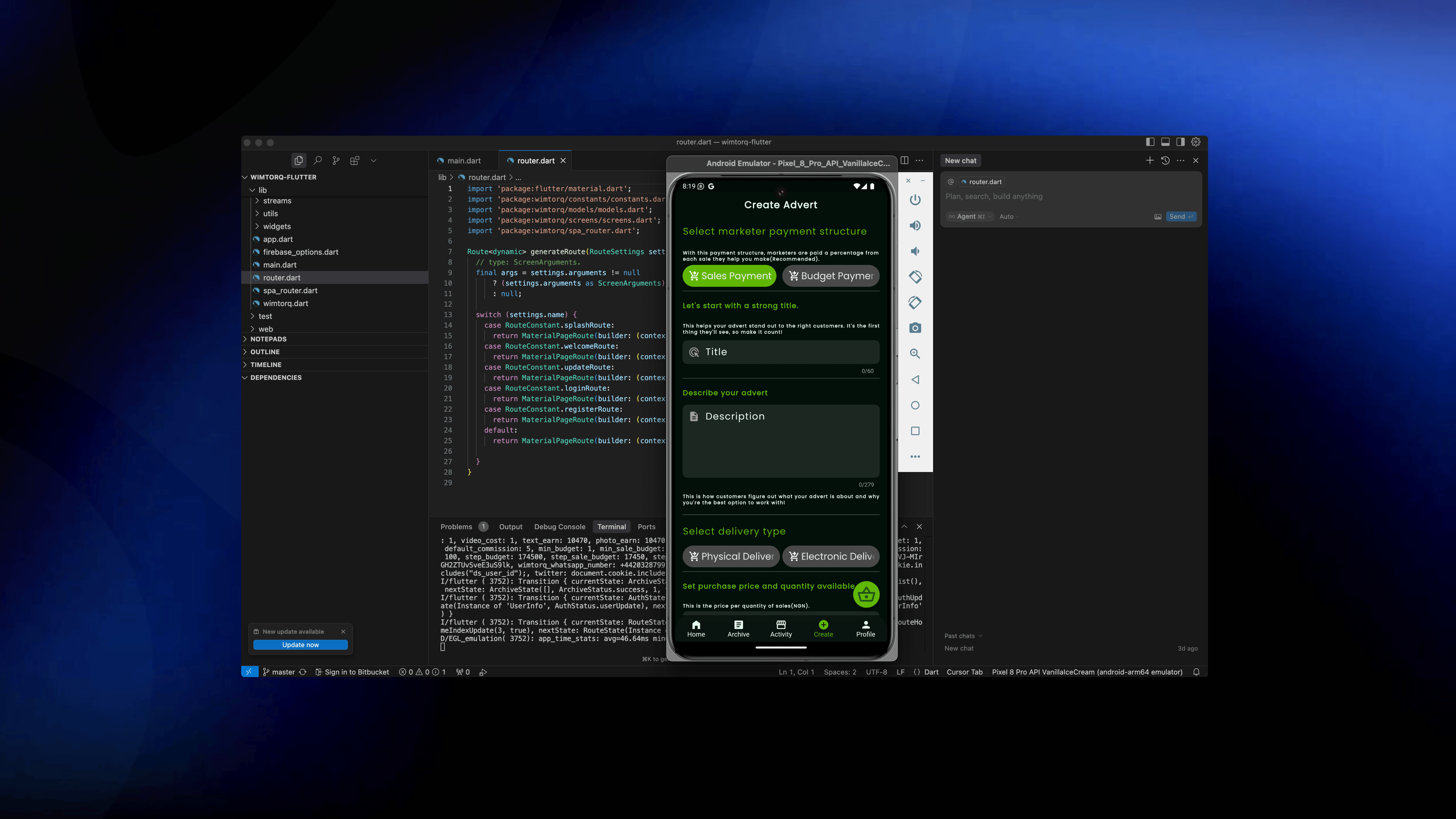This screenshot has height=819, width=1456.
Task: Expand the utils folder
Action: click(x=257, y=214)
